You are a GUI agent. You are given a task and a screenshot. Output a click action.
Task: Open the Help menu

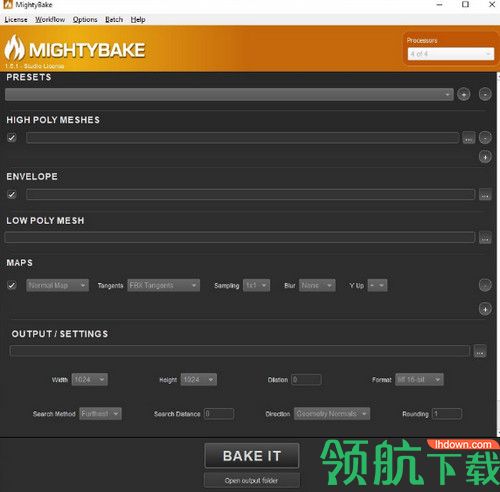[138, 20]
